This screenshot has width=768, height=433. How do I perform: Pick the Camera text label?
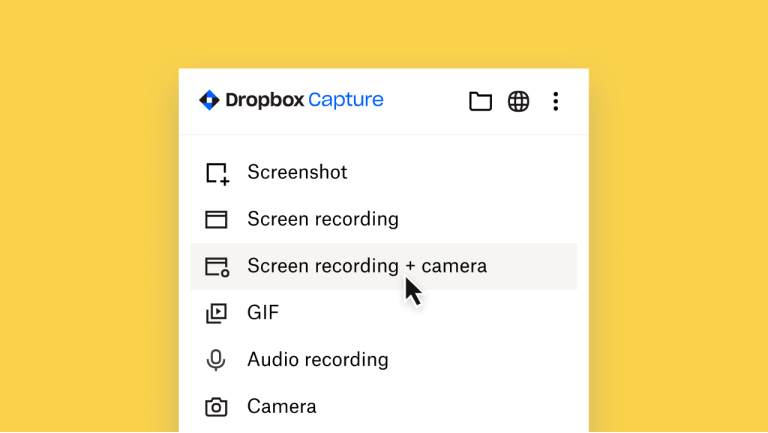coord(281,407)
